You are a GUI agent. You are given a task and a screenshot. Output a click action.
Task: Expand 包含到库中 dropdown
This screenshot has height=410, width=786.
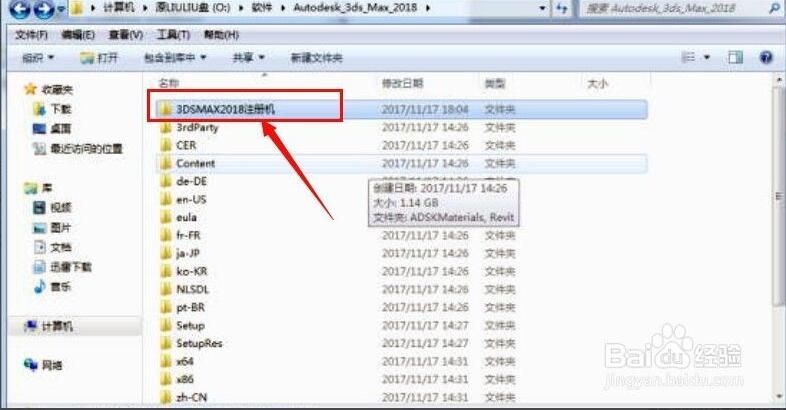pyautogui.click(x=175, y=58)
